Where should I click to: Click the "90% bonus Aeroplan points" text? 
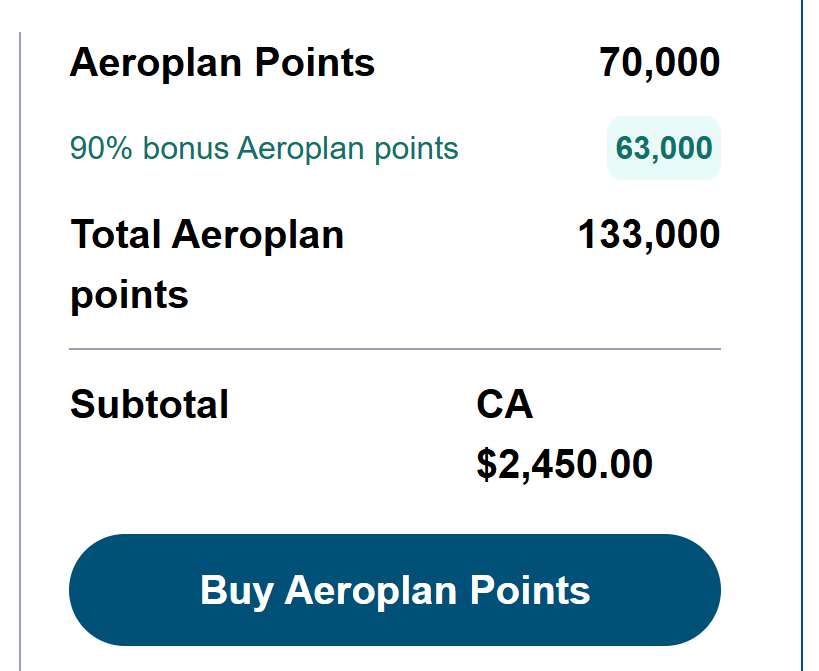[264, 149]
